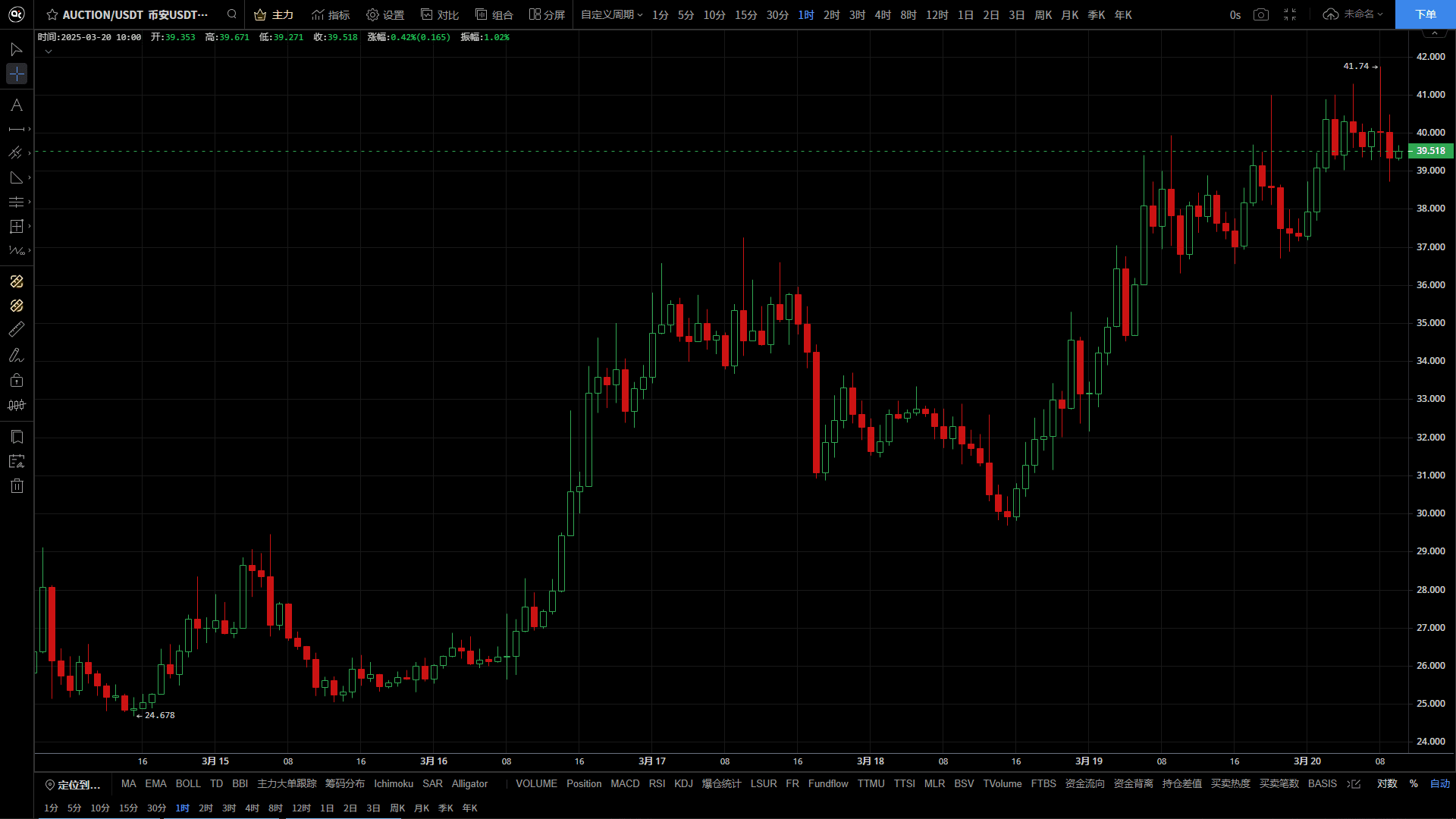1456x819 pixels.
Task: Expand the Fibonacci tool submenu arrow
Action: pyautogui.click(x=30, y=202)
